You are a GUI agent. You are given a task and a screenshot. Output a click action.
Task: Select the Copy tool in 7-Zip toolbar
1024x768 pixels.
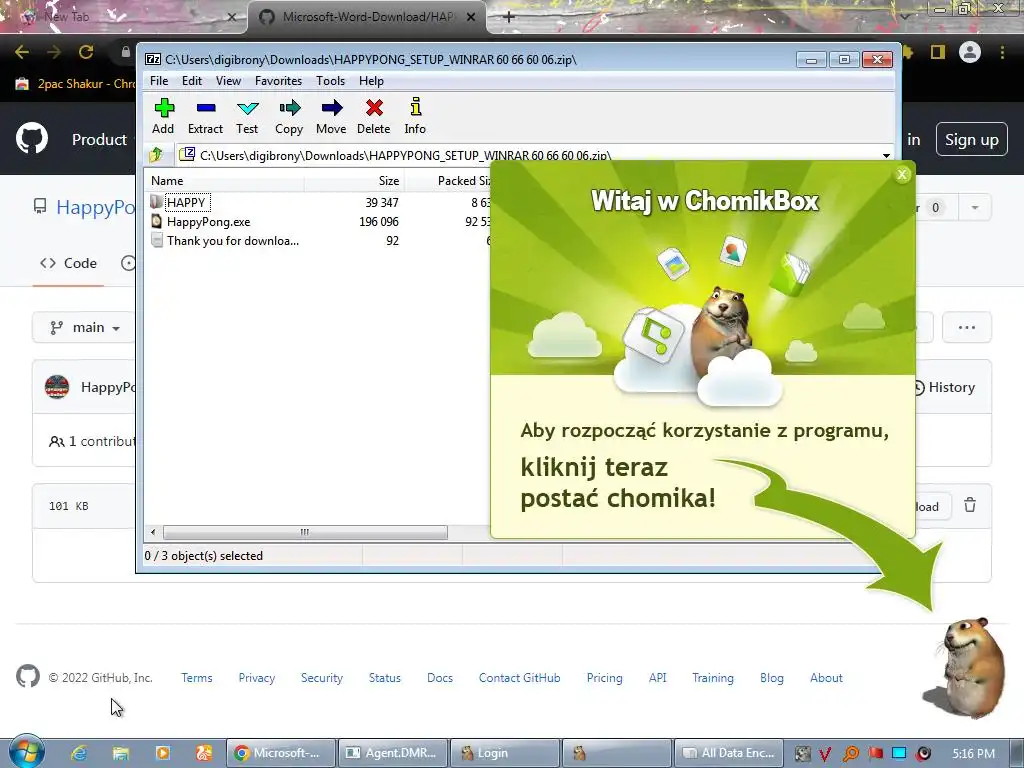289,116
